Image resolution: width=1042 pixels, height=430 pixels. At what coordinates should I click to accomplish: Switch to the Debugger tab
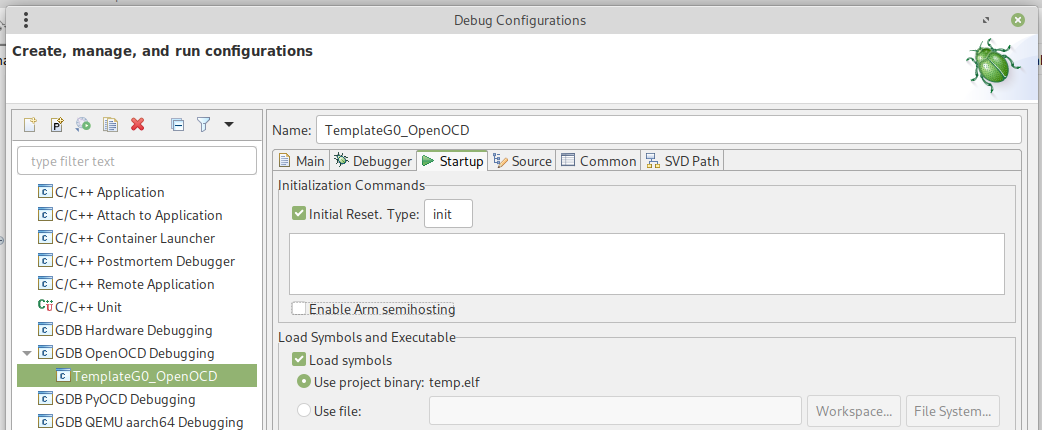[373, 161]
